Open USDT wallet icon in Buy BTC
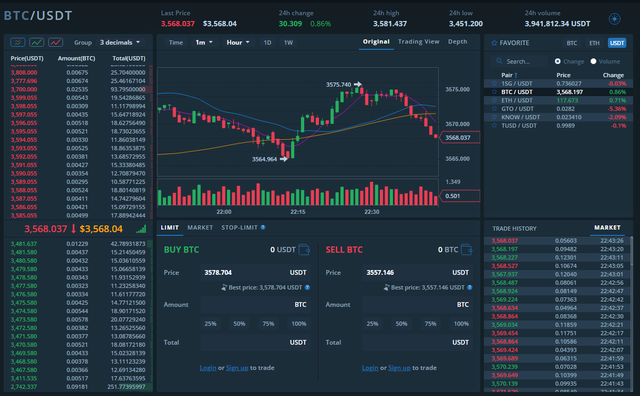 [x=304, y=249]
